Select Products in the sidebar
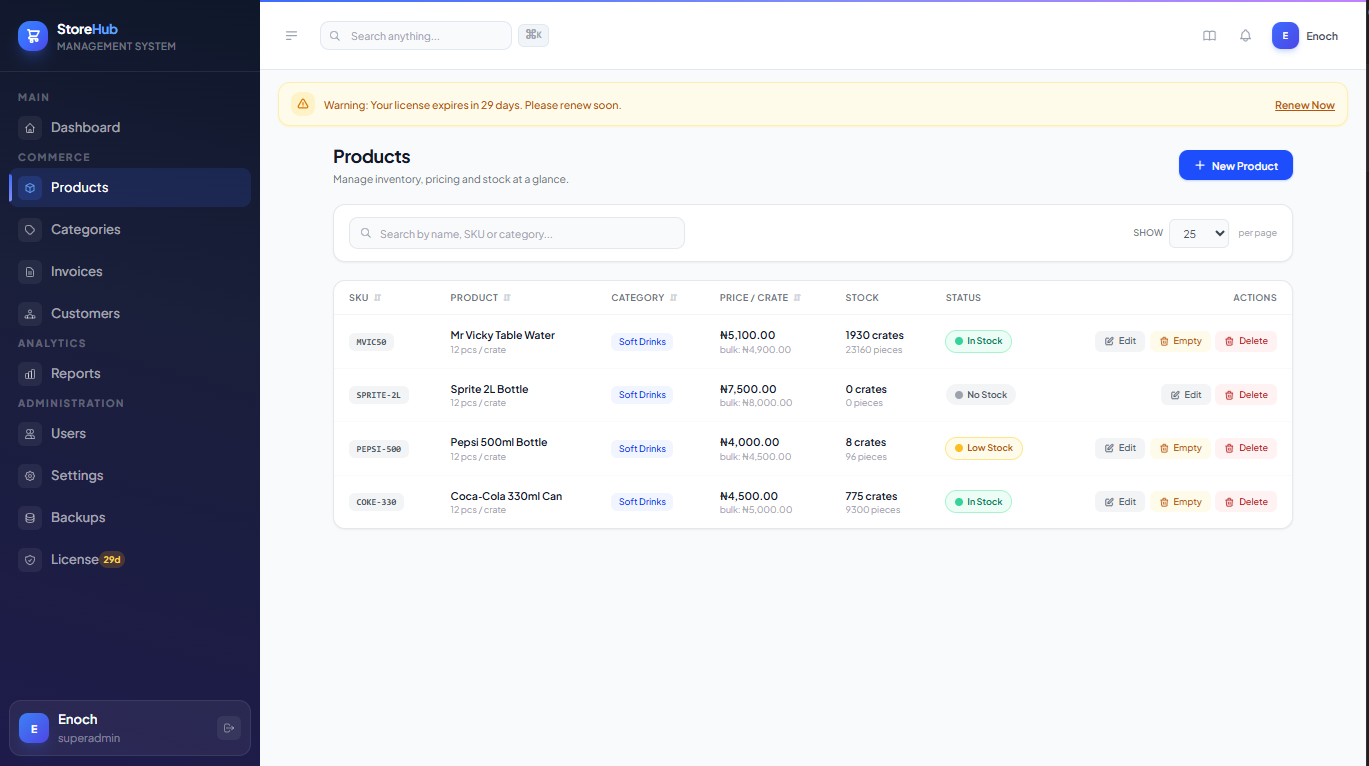The image size is (1369, 766). click(130, 187)
